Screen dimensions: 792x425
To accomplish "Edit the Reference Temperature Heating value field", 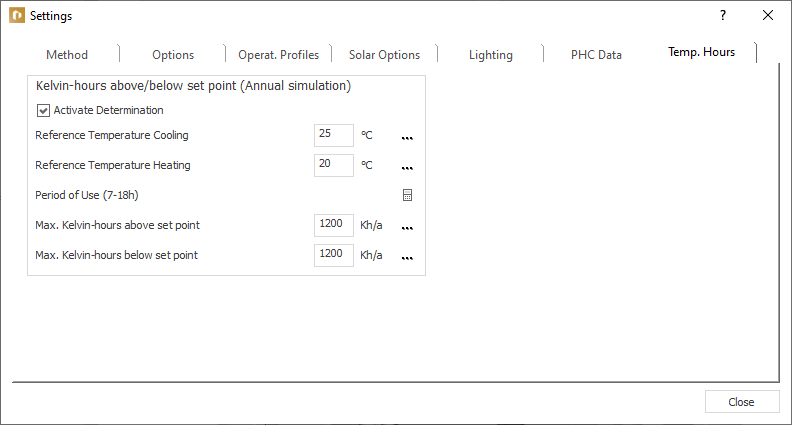I will click(333, 165).
